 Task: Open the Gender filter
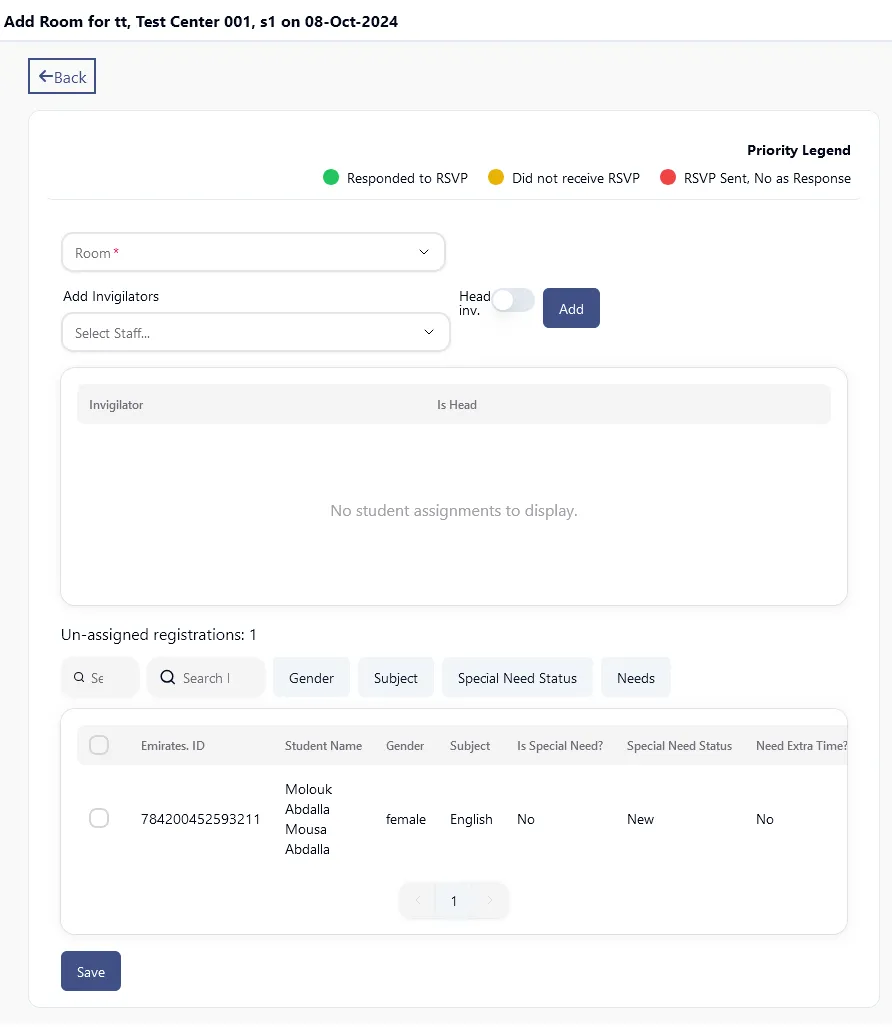tap(311, 678)
